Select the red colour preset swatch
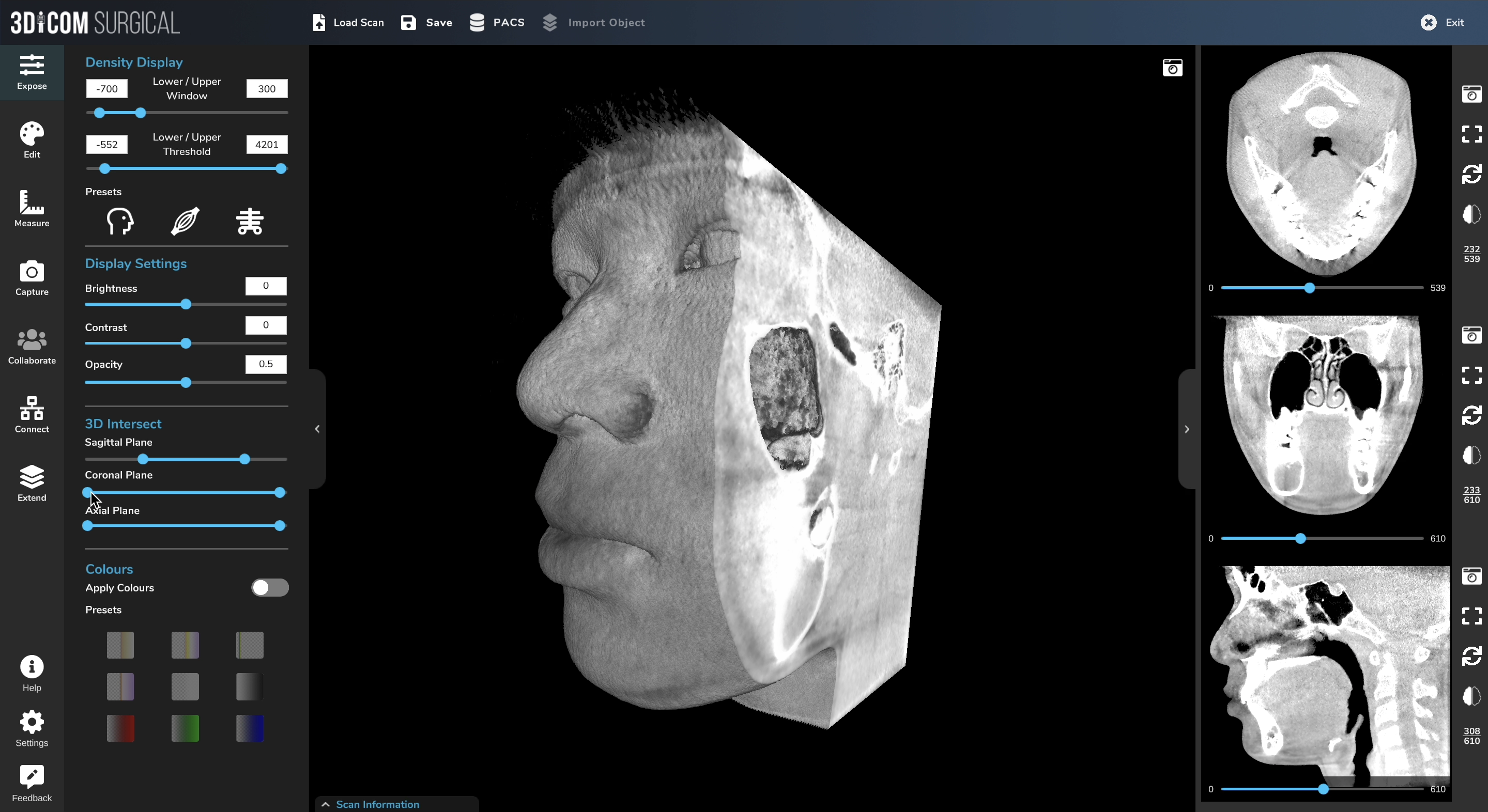This screenshot has width=1488, height=812. click(120, 728)
